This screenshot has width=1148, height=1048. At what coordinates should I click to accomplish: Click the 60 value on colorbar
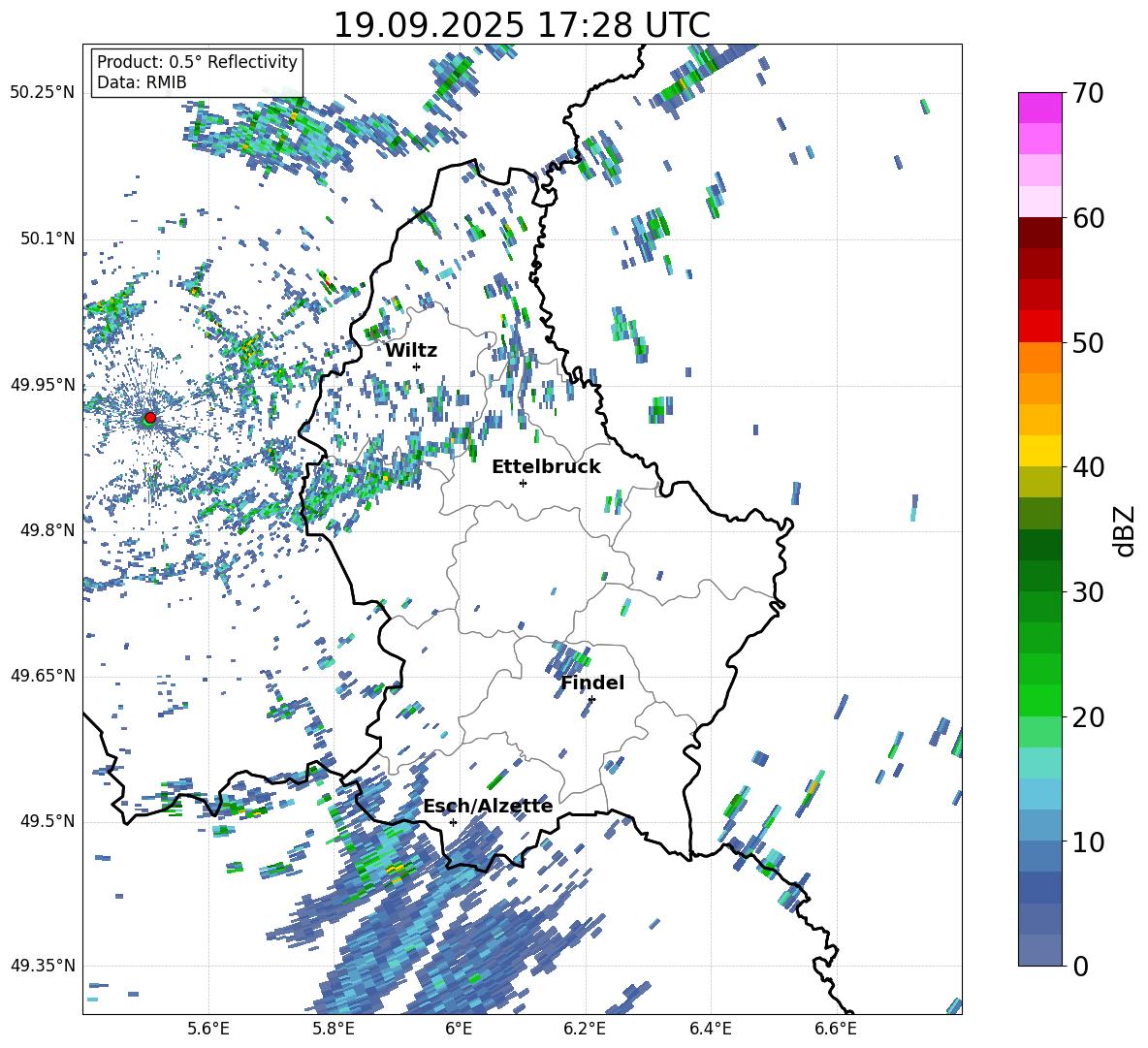point(1088,218)
